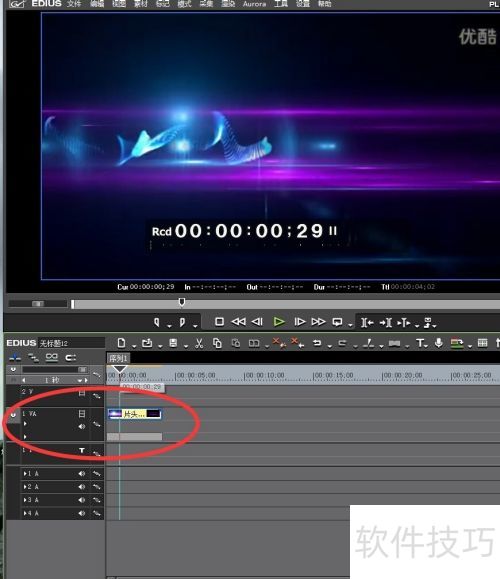The width and height of the screenshot is (500, 579).
Task: Toggle title mute on the T track
Action: (82, 450)
